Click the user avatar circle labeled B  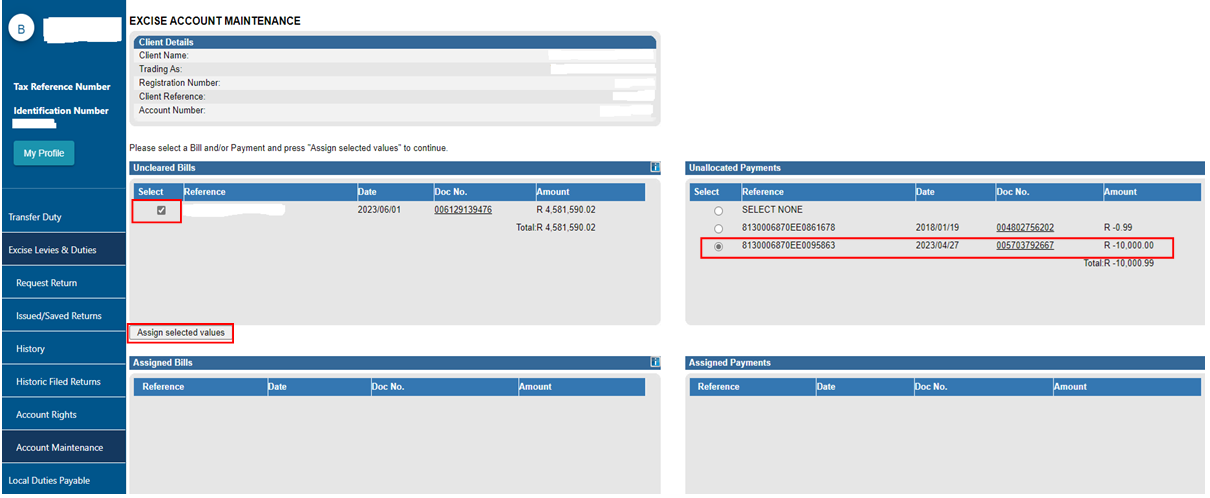coord(22,29)
